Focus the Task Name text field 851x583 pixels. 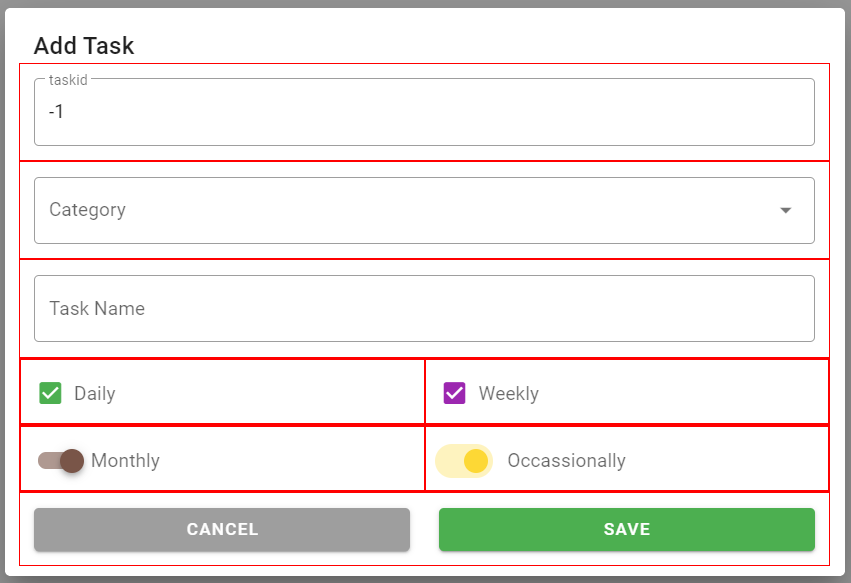point(424,308)
